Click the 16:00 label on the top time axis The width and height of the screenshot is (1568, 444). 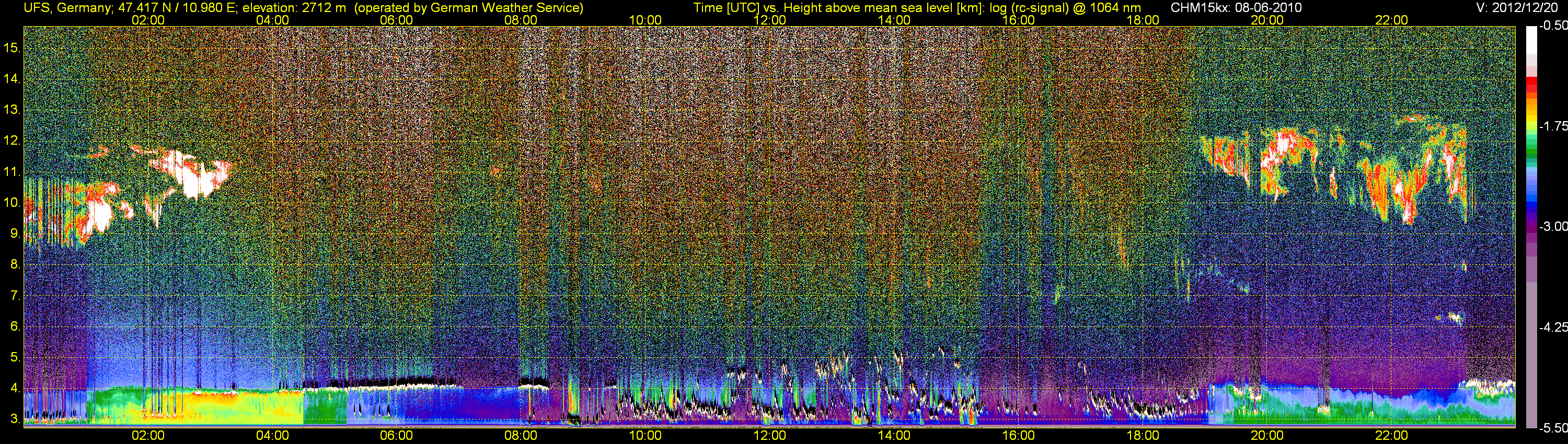pos(1018,20)
